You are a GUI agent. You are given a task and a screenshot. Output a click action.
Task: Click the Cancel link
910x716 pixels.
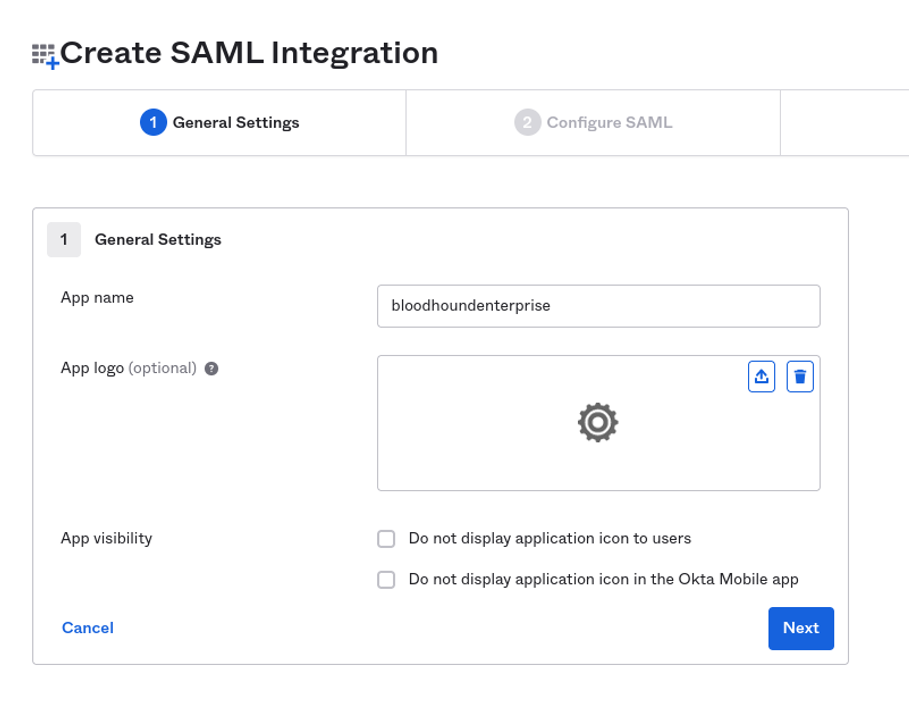(88, 628)
